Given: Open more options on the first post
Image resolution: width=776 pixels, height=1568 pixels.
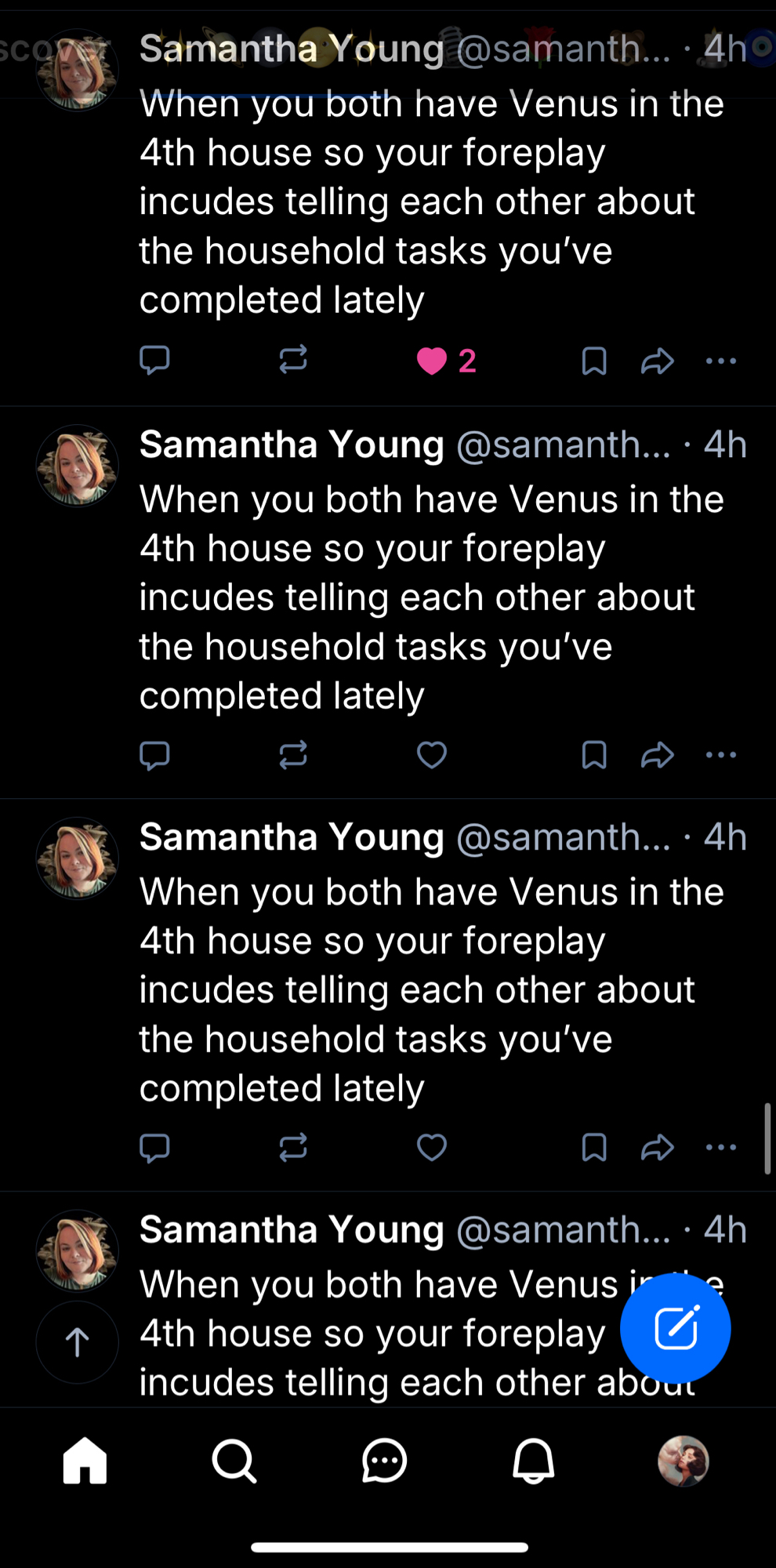Looking at the screenshot, I should pyautogui.click(x=721, y=361).
